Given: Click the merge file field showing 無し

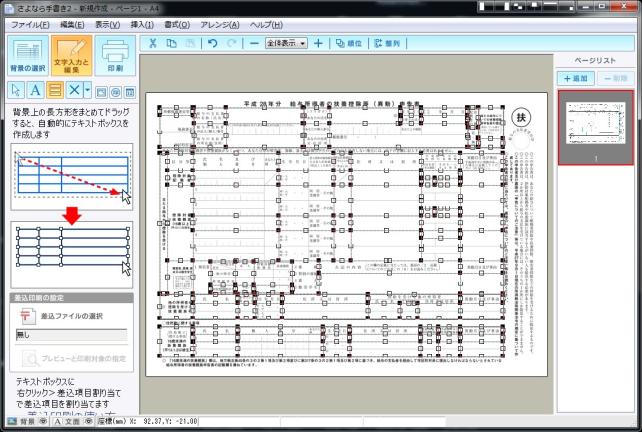Looking at the screenshot, I should click(71, 335).
